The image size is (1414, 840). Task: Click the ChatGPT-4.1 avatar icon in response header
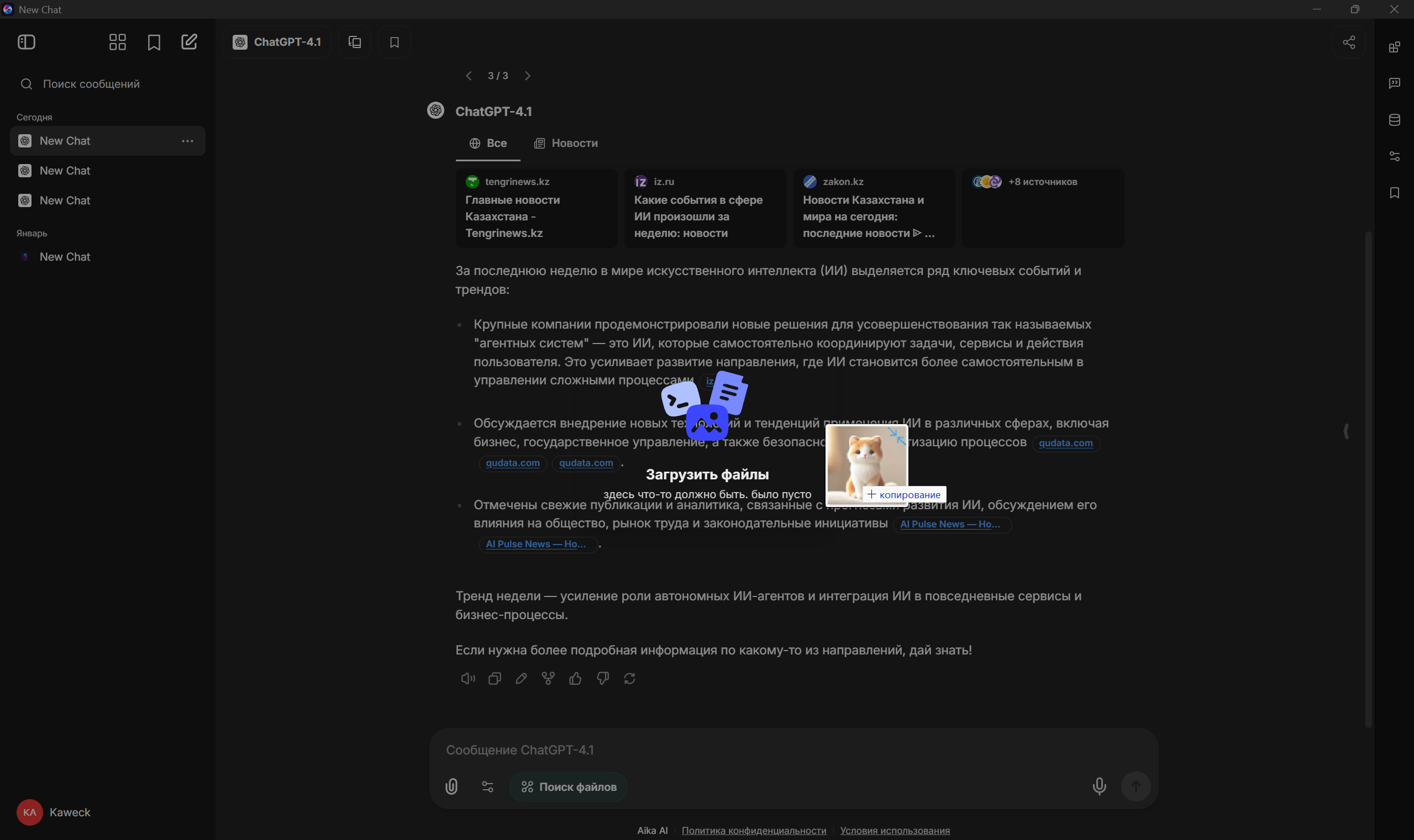click(435, 110)
